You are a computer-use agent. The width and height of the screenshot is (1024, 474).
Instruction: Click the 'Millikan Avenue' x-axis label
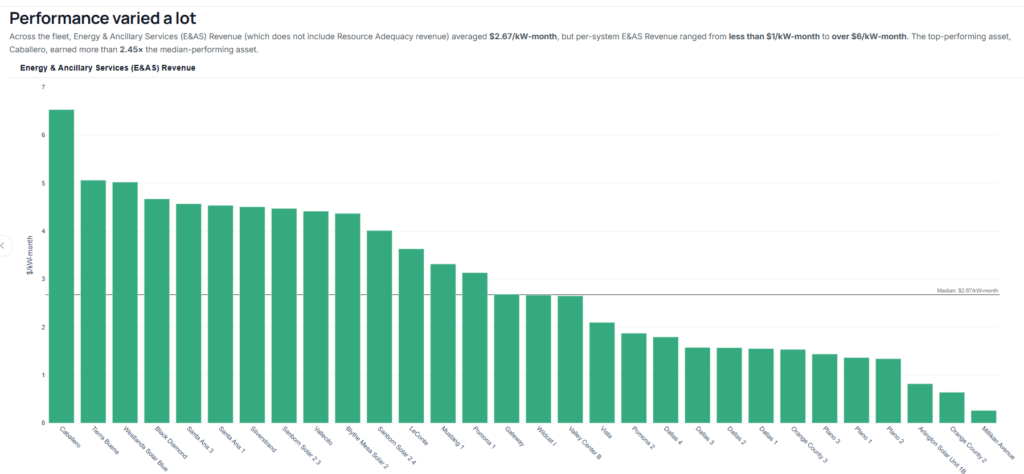998,443
